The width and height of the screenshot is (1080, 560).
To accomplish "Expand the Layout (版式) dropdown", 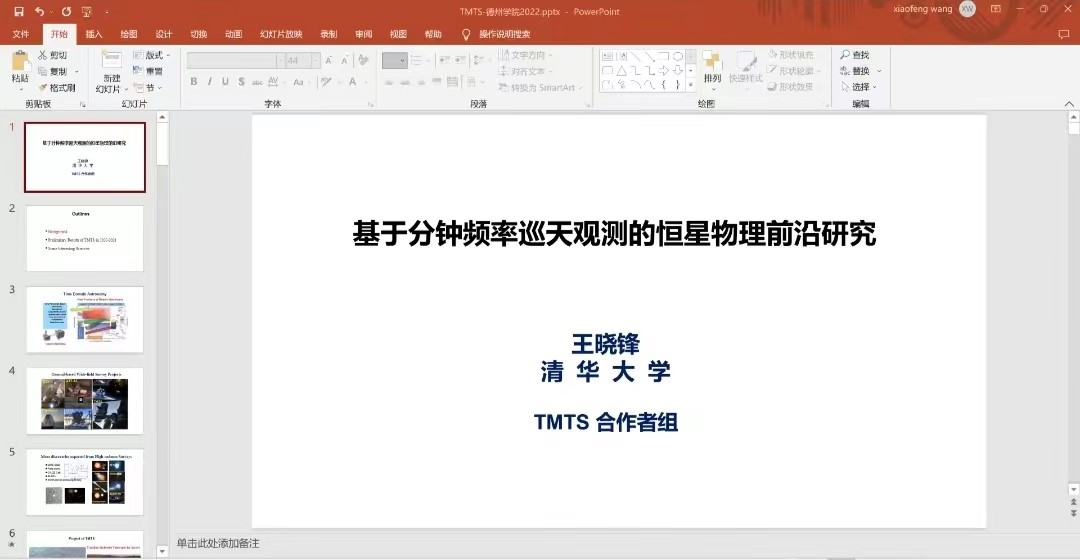I will point(154,55).
